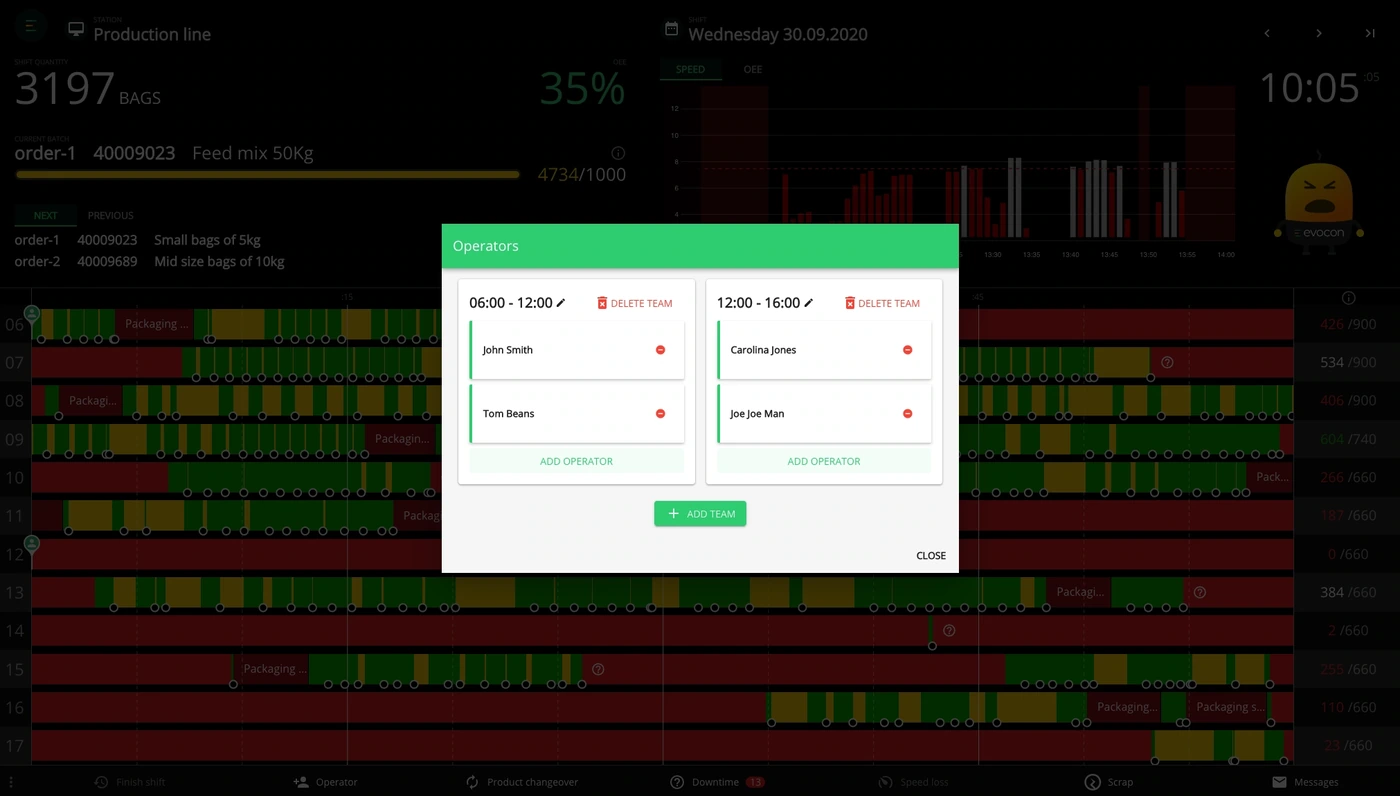
Task: Delete the 06:00 - 12:00 team
Action: coord(634,303)
